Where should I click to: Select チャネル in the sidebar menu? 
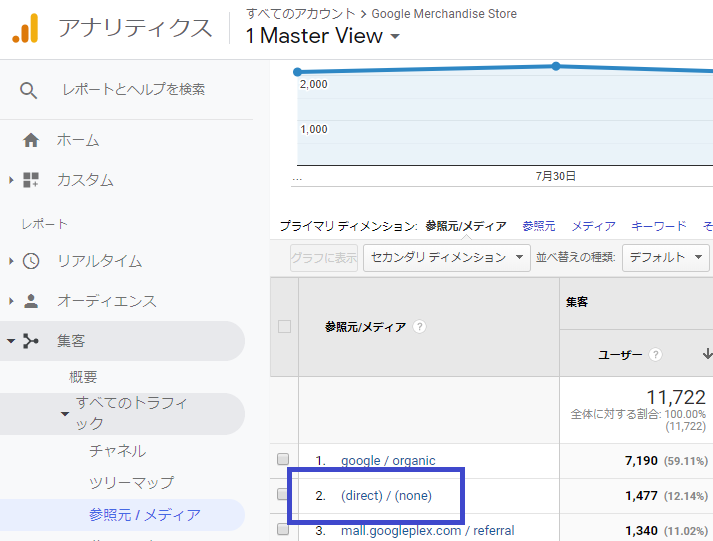117,451
